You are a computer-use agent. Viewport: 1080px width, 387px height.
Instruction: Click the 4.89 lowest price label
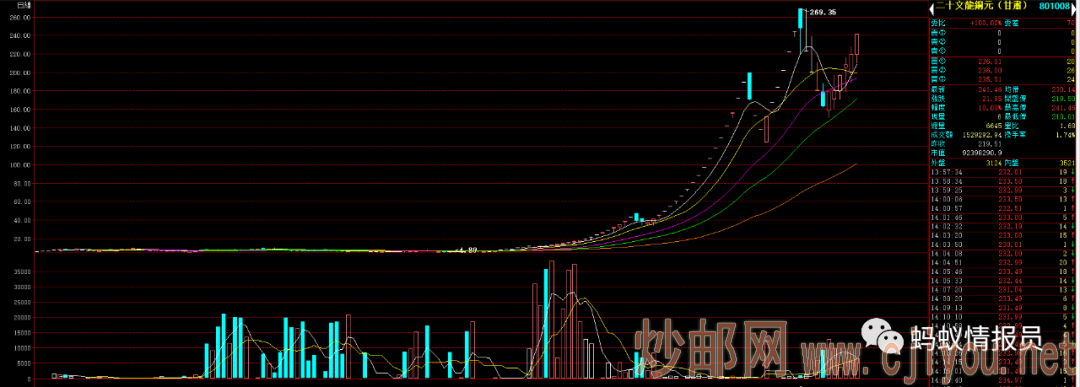click(468, 250)
